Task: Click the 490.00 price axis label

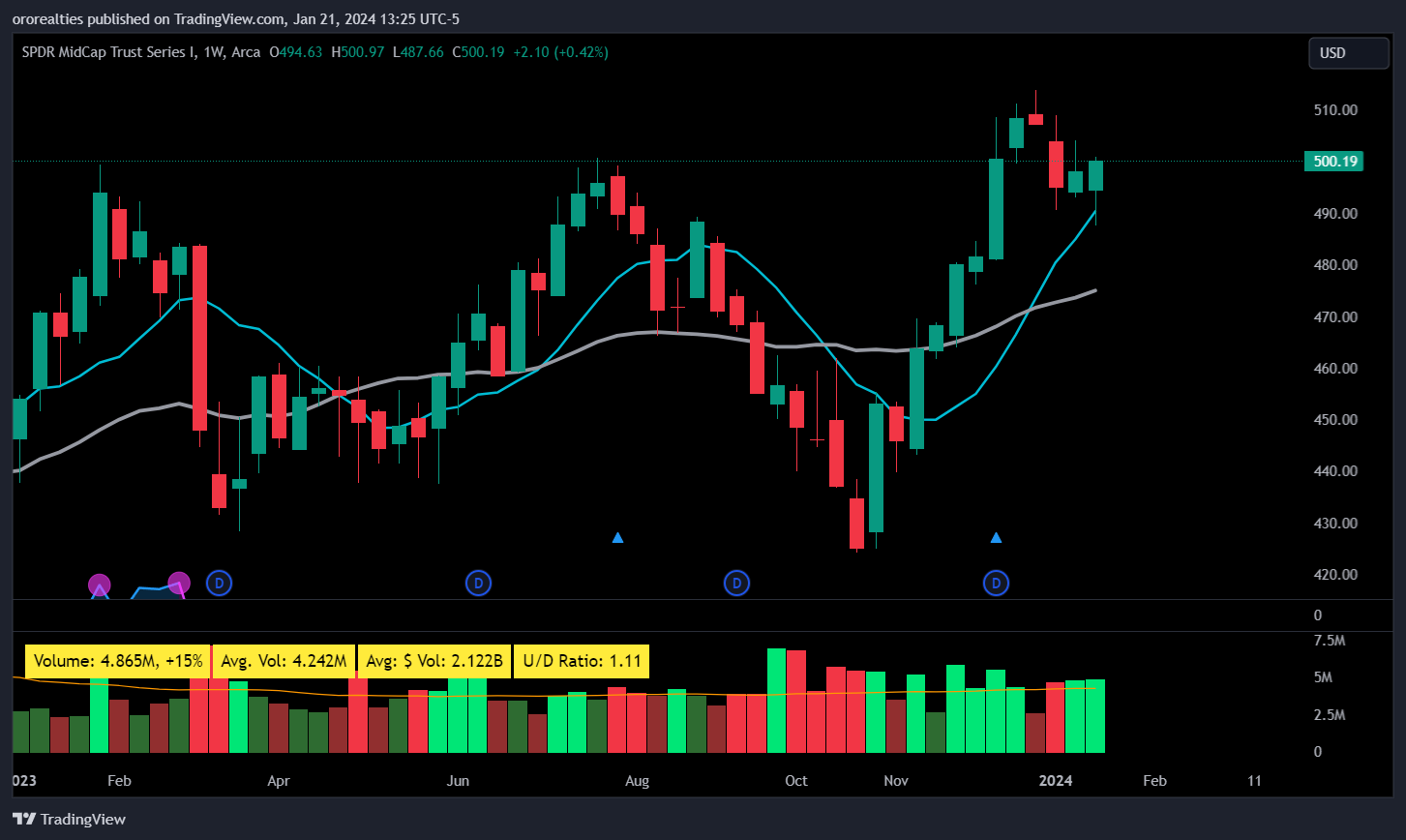Action: pyautogui.click(x=1333, y=213)
